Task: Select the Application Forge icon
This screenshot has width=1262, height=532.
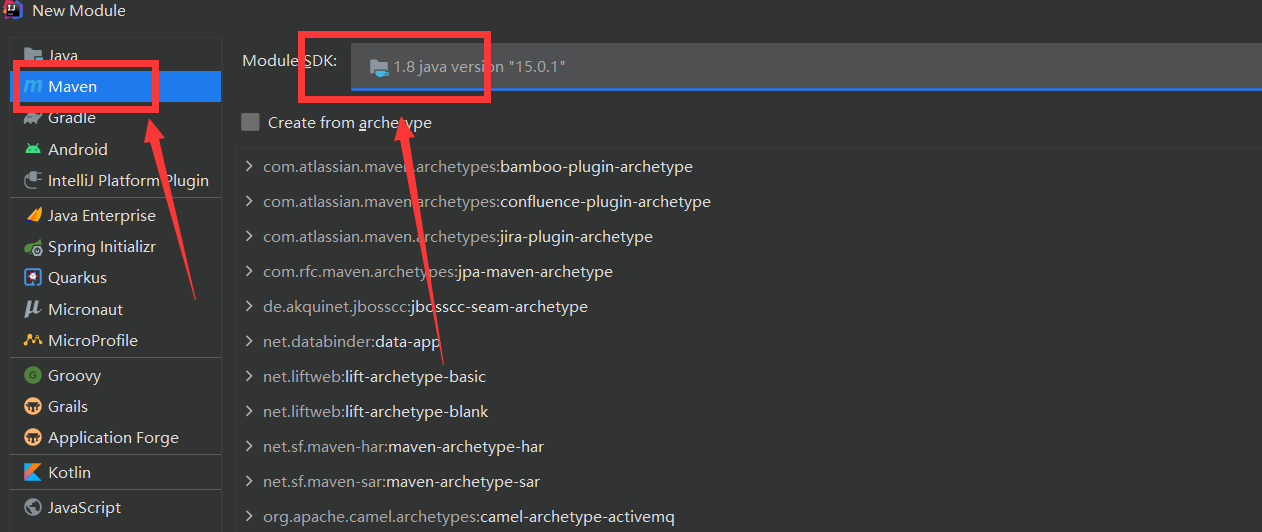Action: tap(33, 438)
